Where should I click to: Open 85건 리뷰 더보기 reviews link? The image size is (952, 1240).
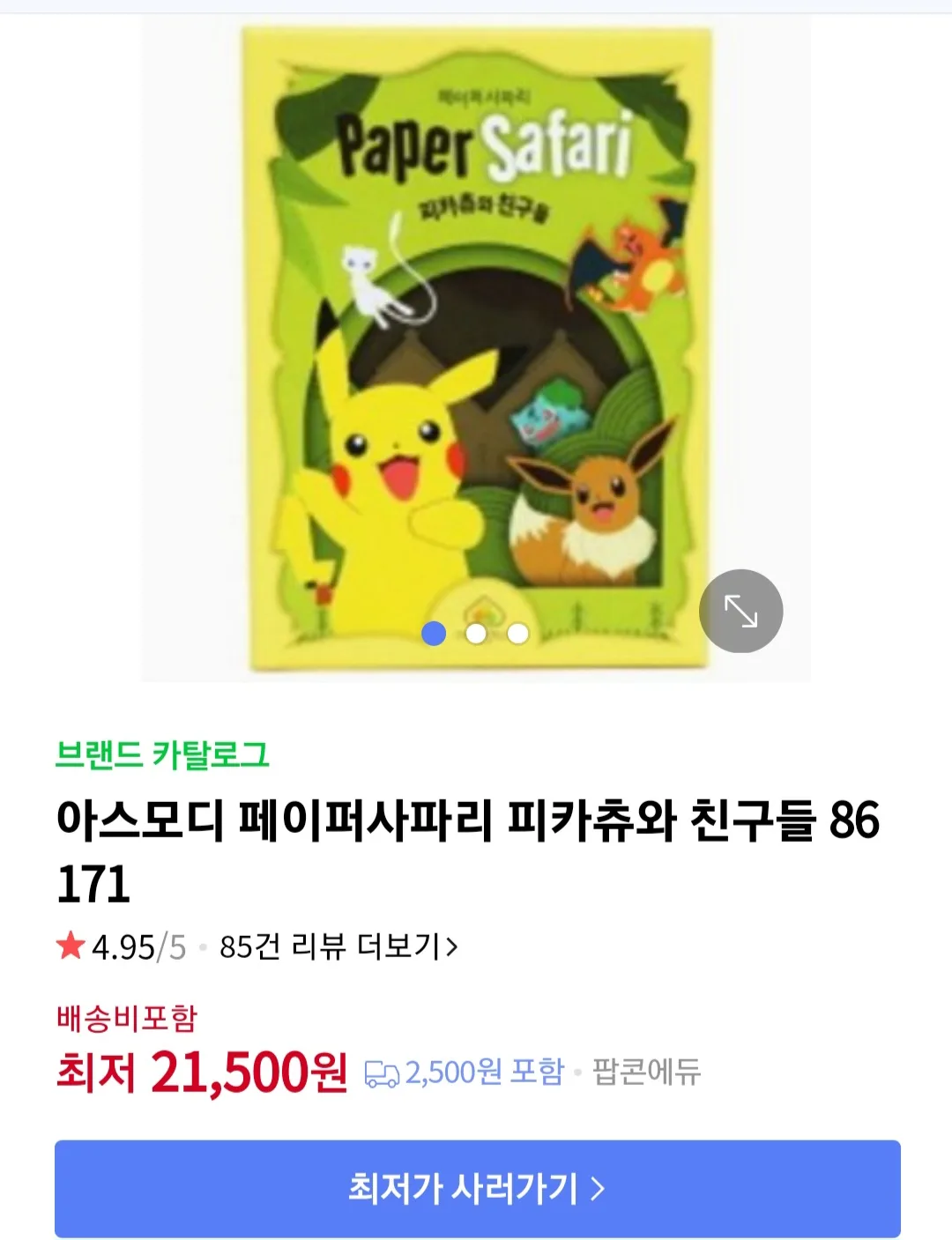(338, 947)
